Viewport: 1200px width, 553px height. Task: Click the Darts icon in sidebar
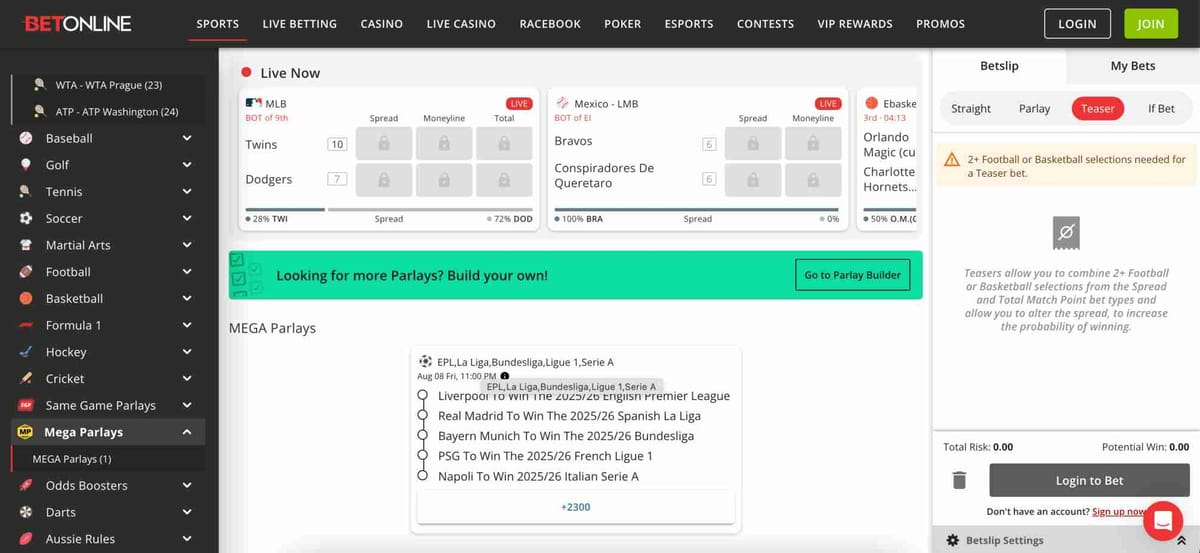pyautogui.click(x=26, y=512)
